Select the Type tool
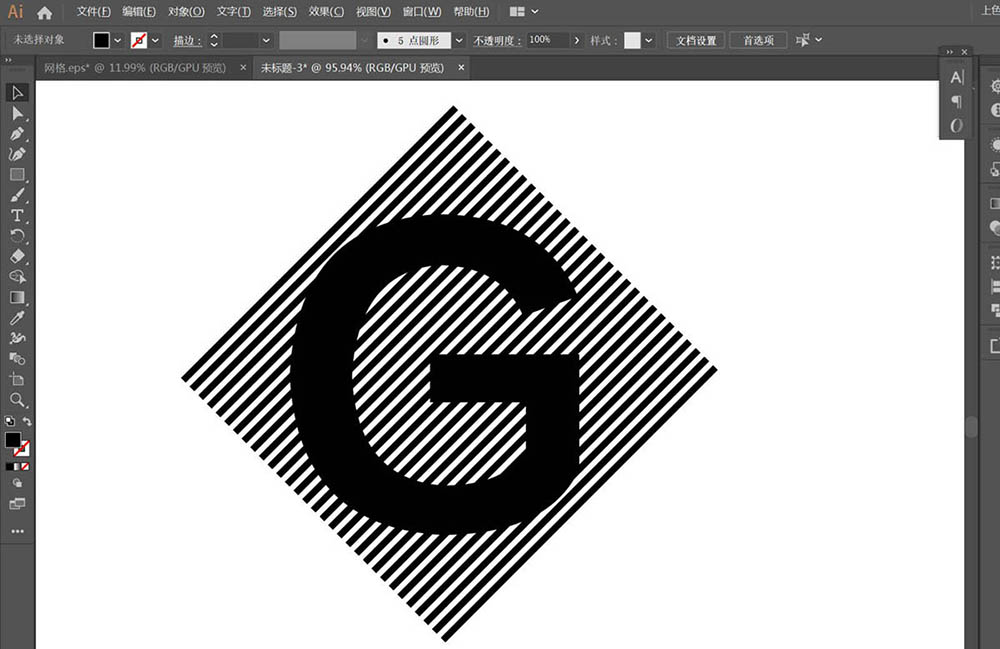Screen dimensions: 1000x649 pyautogui.click(x=17, y=215)
